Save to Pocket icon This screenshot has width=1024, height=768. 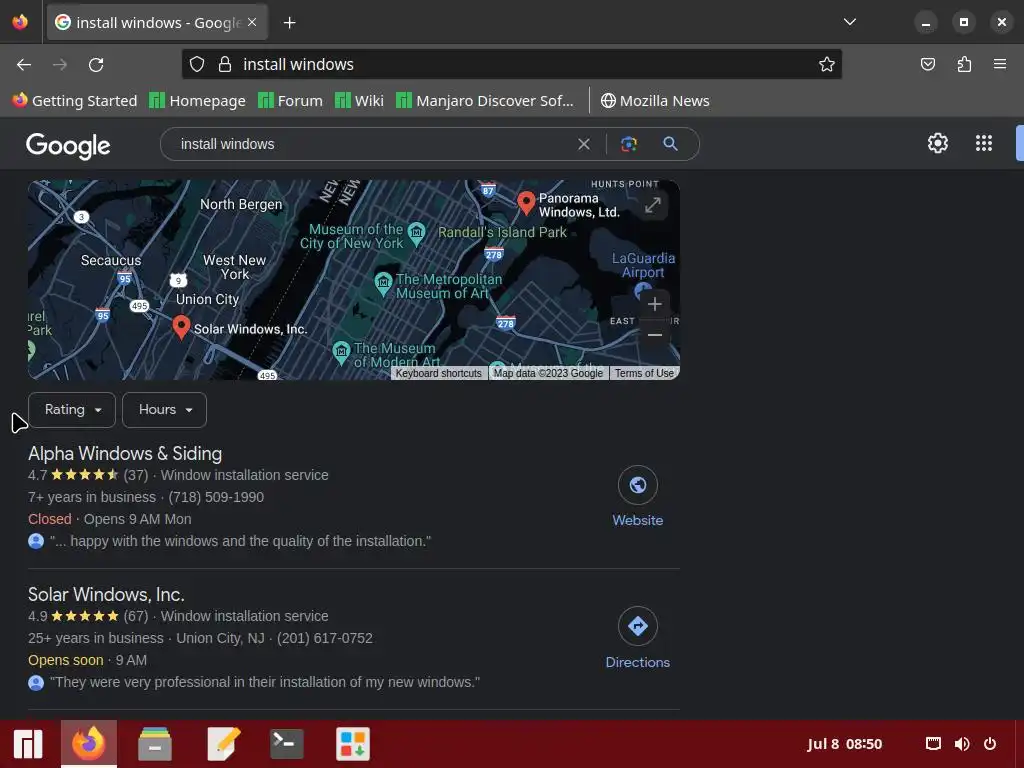tap(927, 64)
